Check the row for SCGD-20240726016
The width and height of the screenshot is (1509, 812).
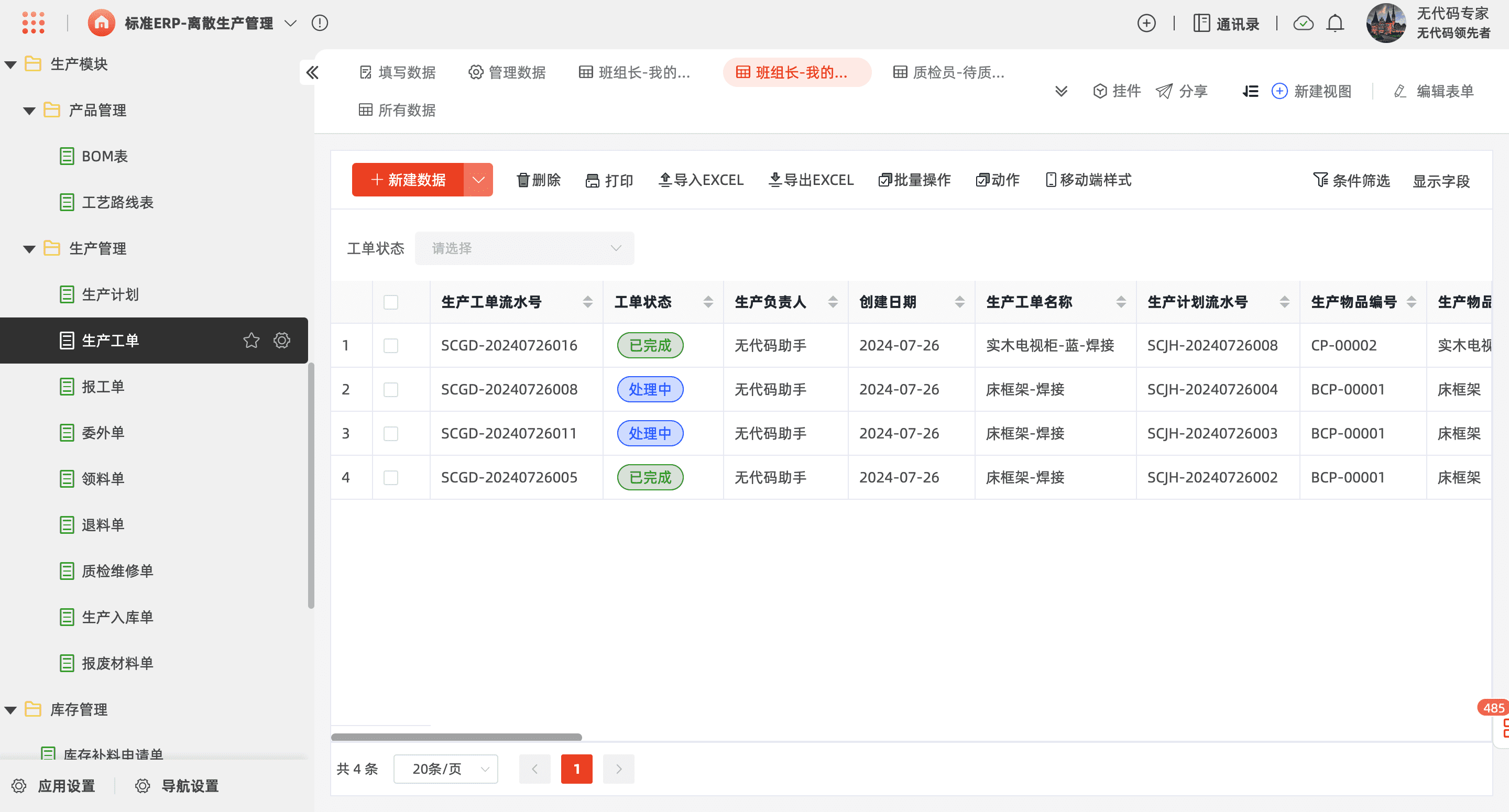391,346
